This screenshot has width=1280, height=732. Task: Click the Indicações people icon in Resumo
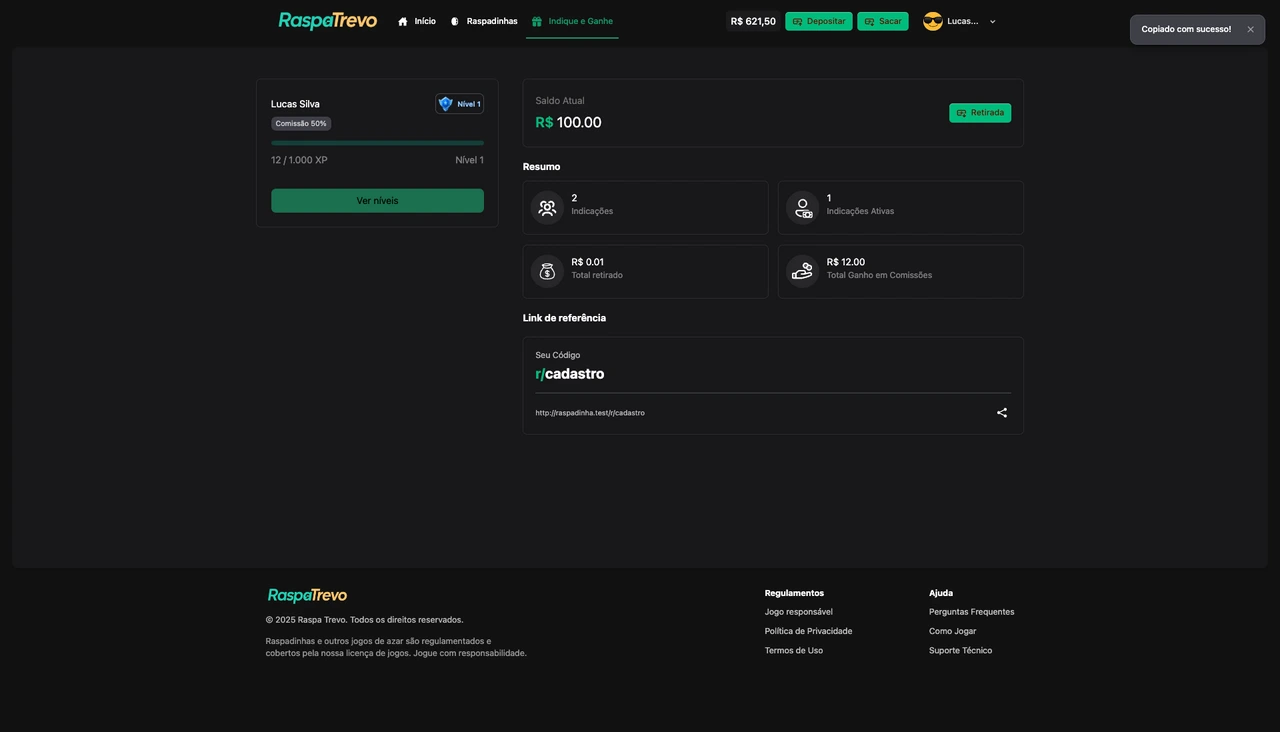tap(547, 207)
